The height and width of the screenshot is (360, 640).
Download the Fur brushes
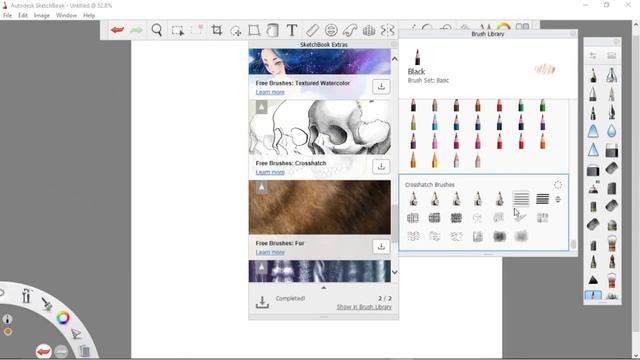coord(381,247)
